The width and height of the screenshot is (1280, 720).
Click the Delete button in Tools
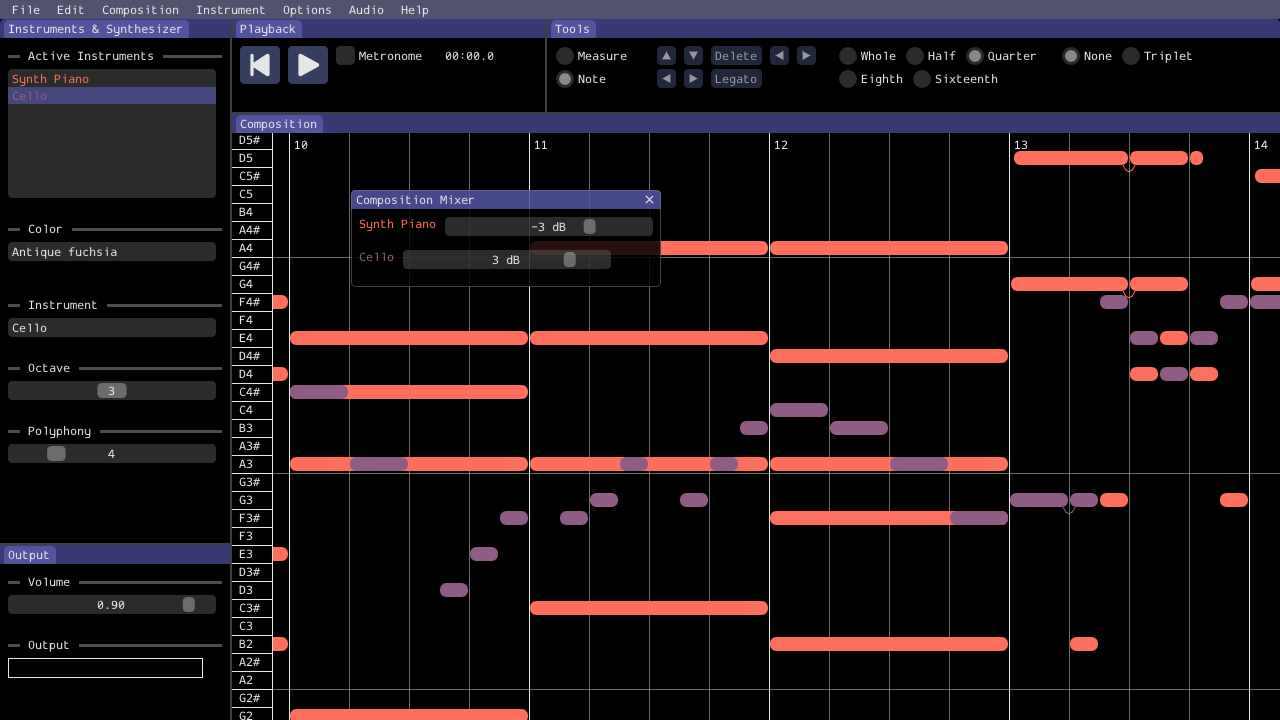click(736, 56)
